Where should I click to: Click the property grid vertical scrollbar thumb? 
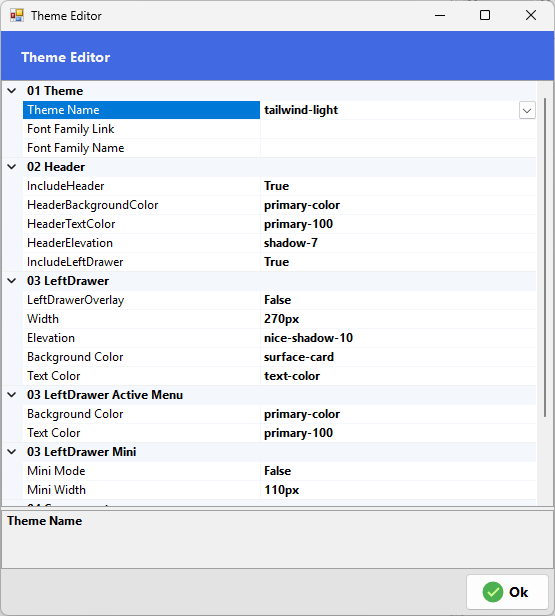click(545, 257)
